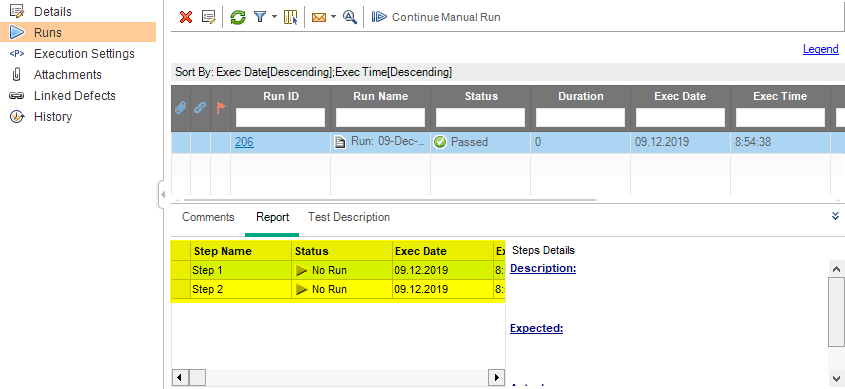
Task: Click the Exec Date header in runs grid
Action: [681, 96]
